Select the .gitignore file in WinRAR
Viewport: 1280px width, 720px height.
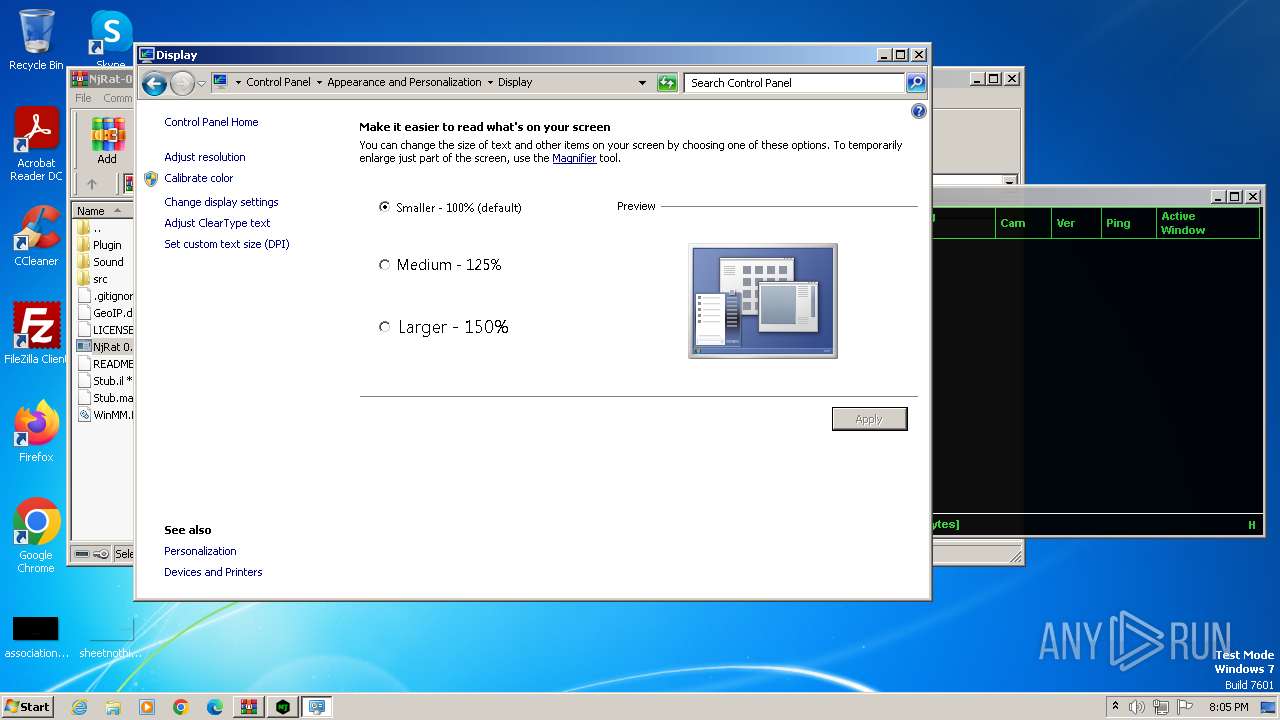point(104,296)
